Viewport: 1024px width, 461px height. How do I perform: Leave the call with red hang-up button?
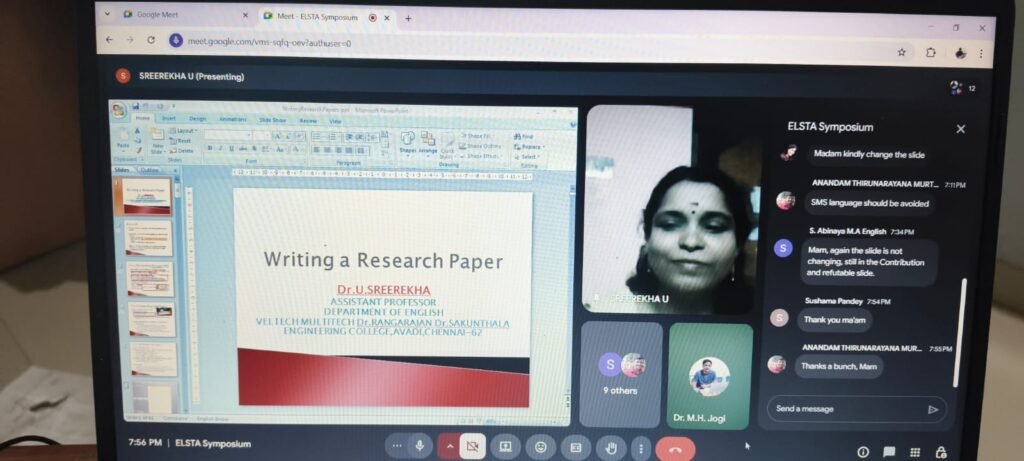tap(675, 448)
